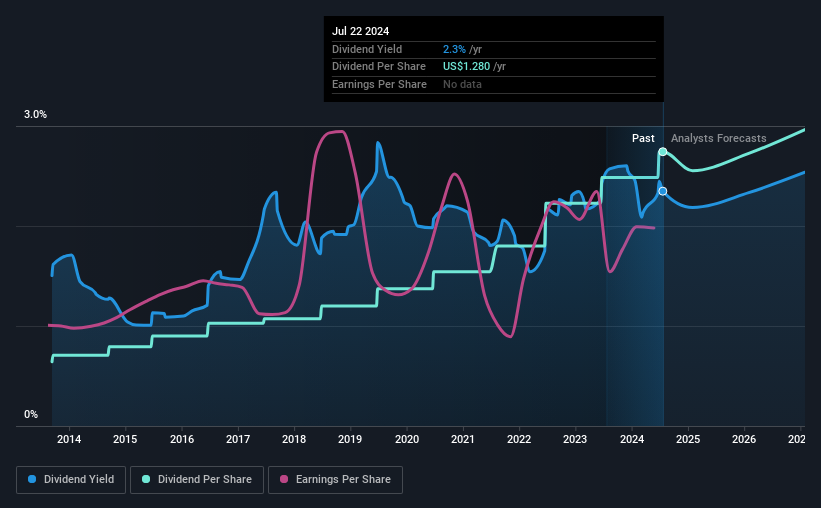Click the blue Dividend Yield marker point
Image resolution: width=821 pixels, height=508 pixels.
click(x=663, y=191)
